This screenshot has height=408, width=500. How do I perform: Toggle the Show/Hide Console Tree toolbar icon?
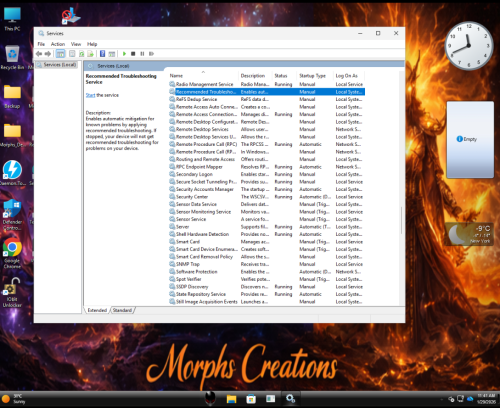[x=60, y=54]
